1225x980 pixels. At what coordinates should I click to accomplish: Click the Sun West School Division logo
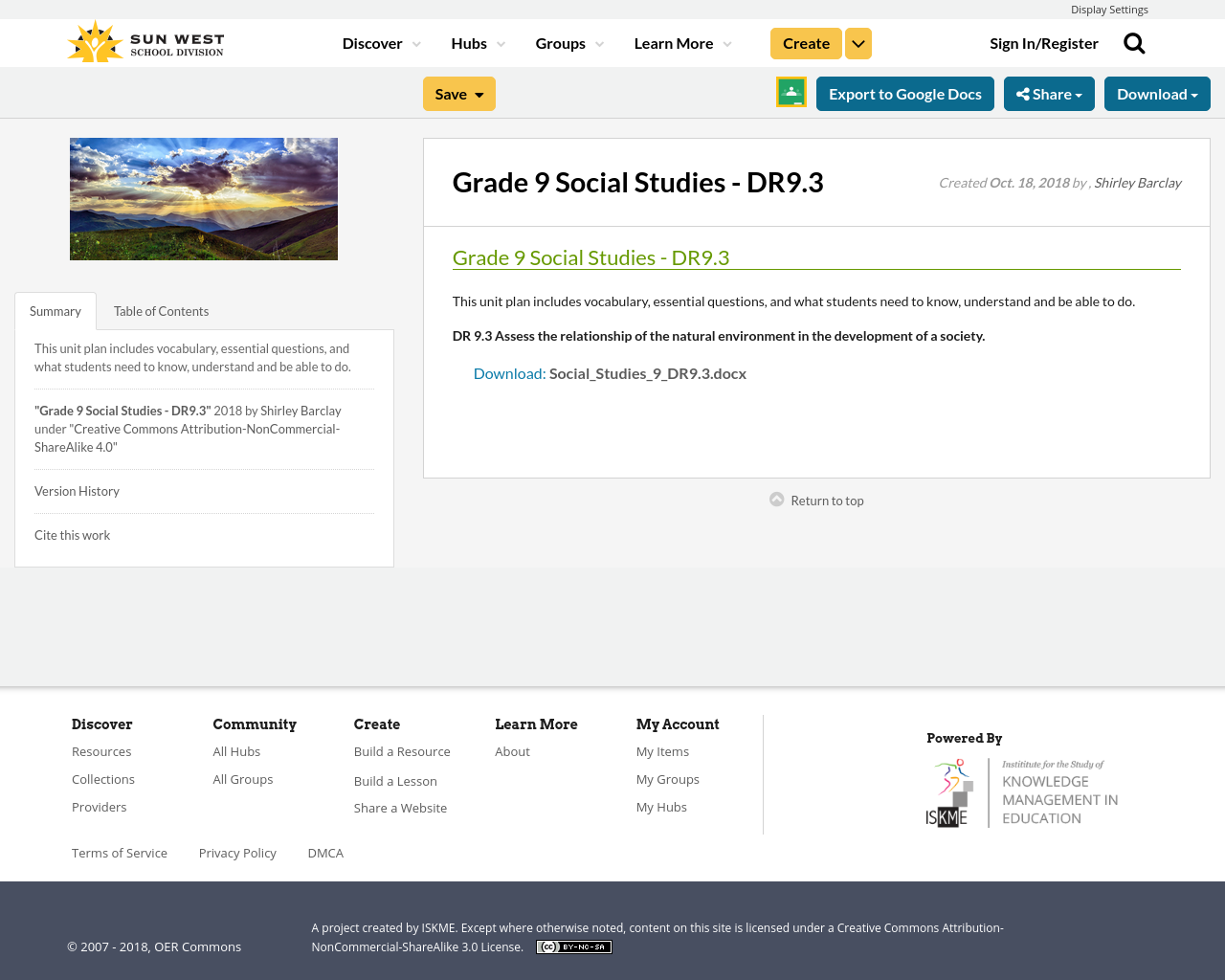tap(145, 40)
